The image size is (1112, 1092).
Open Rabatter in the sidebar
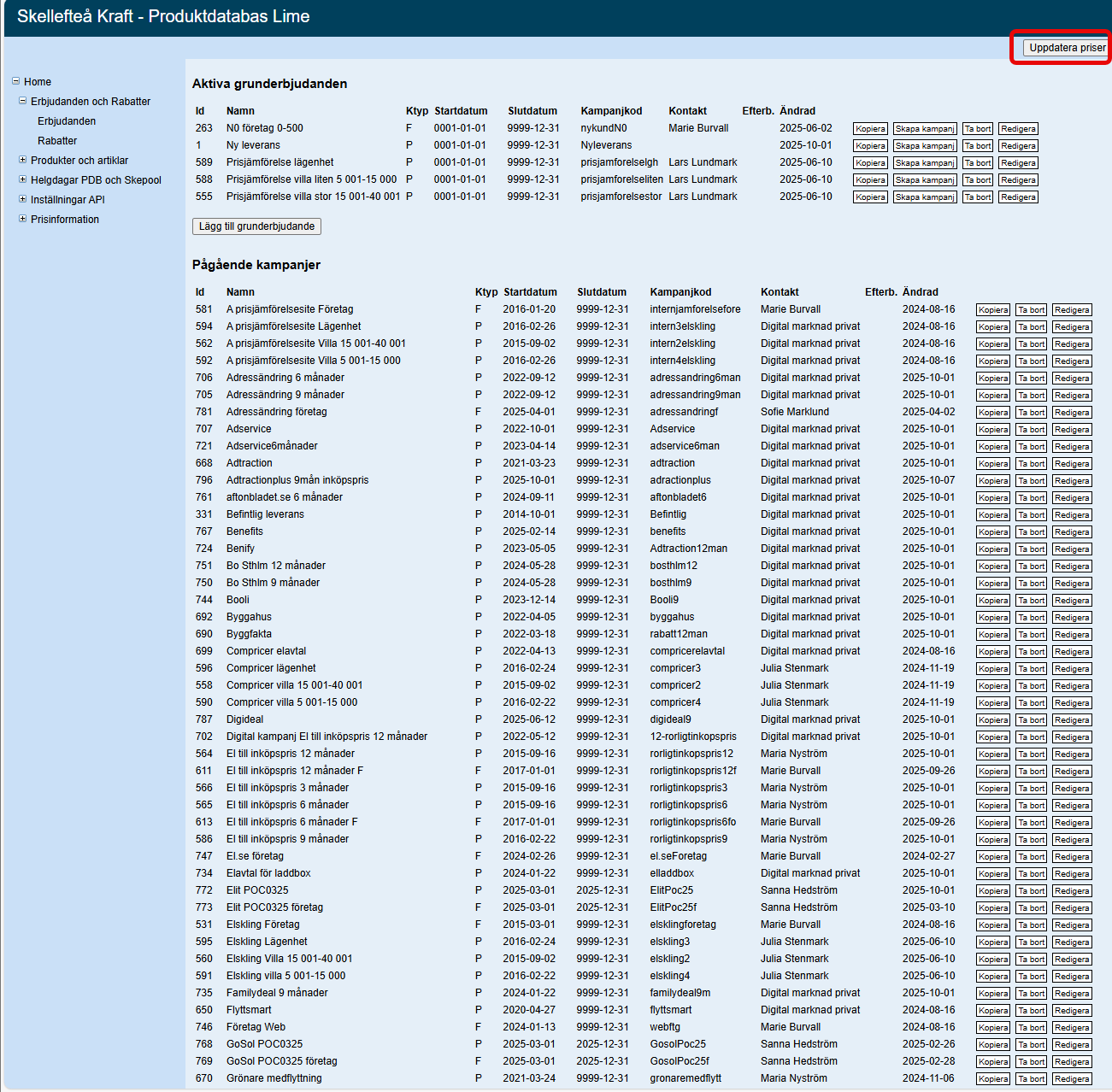point(57,141)
